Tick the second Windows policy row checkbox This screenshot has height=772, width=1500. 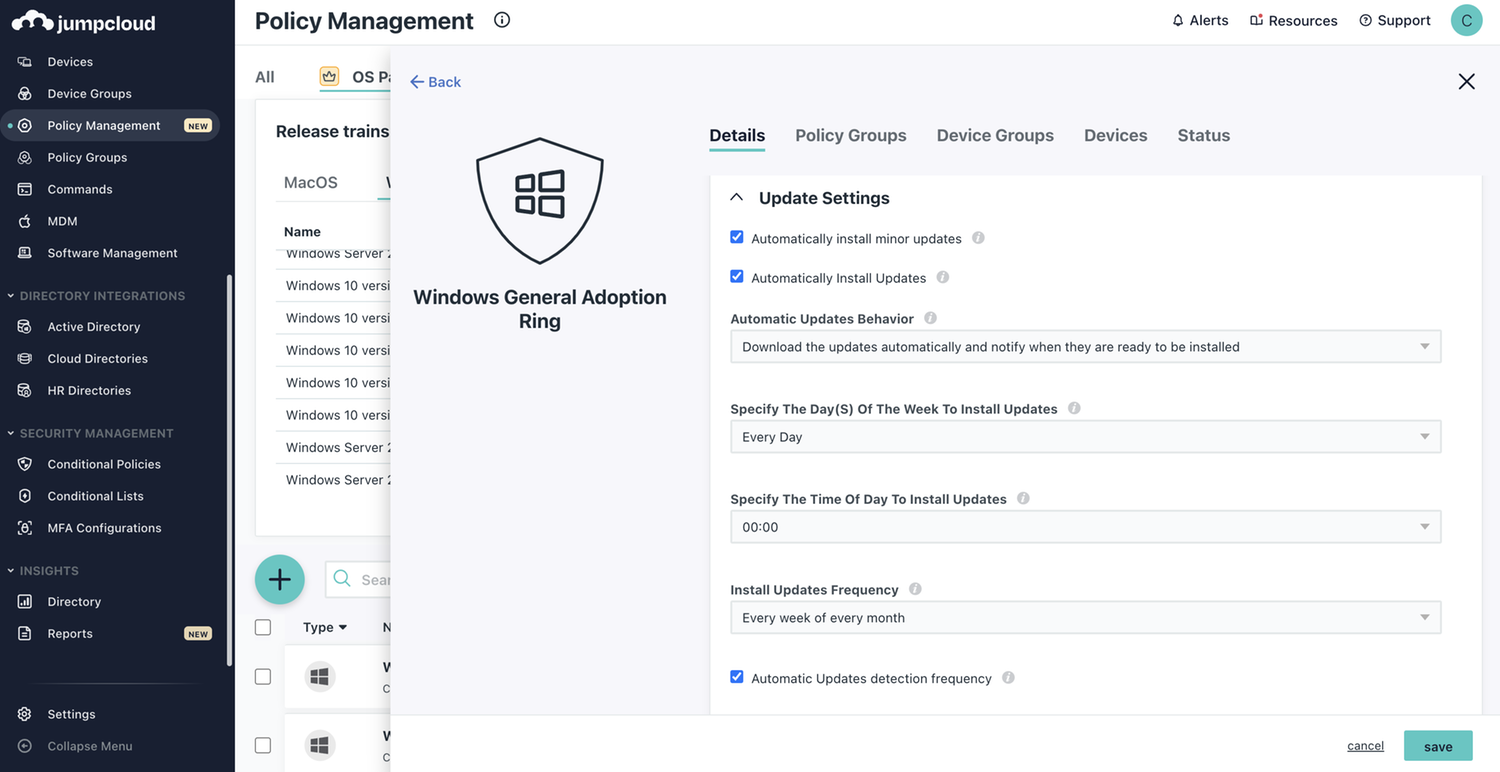pos(263,745)
